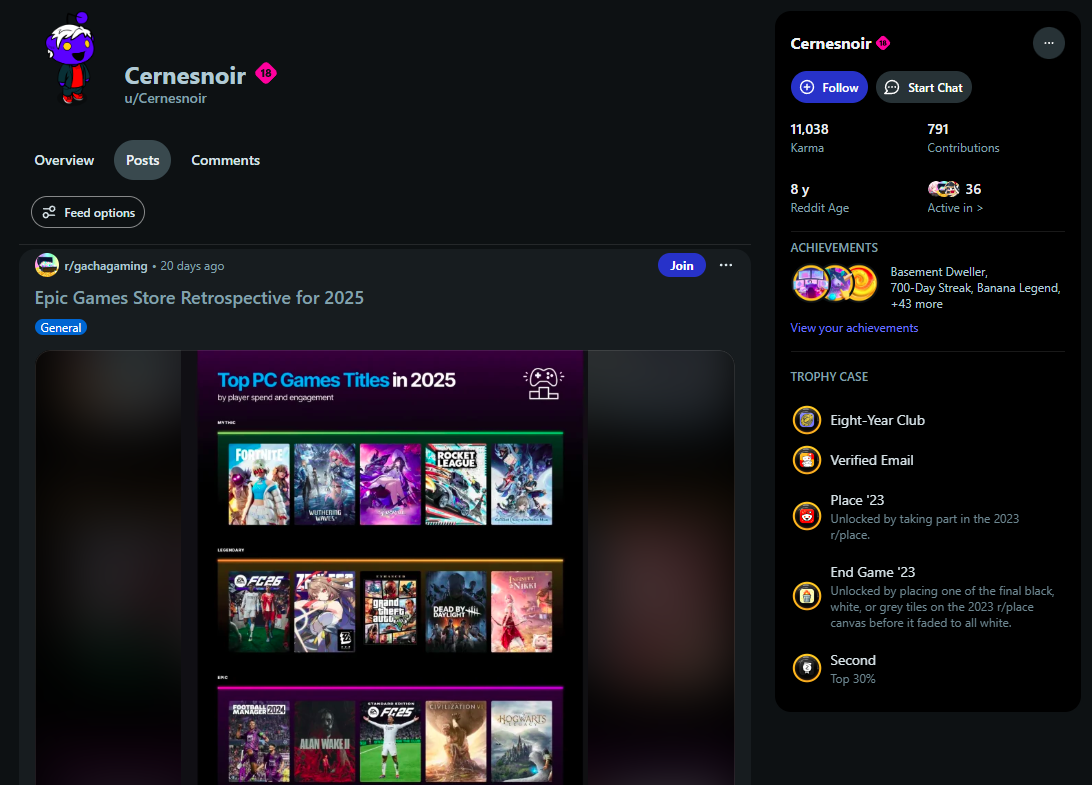Switch to the Comments tab
This screenshot has width=1092, height=785.
pos(226,160)
